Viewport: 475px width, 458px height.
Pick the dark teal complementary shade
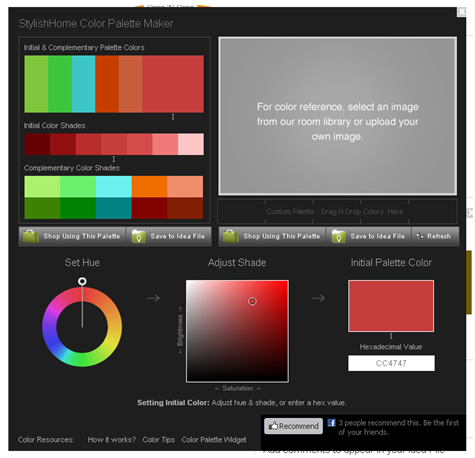114,208
